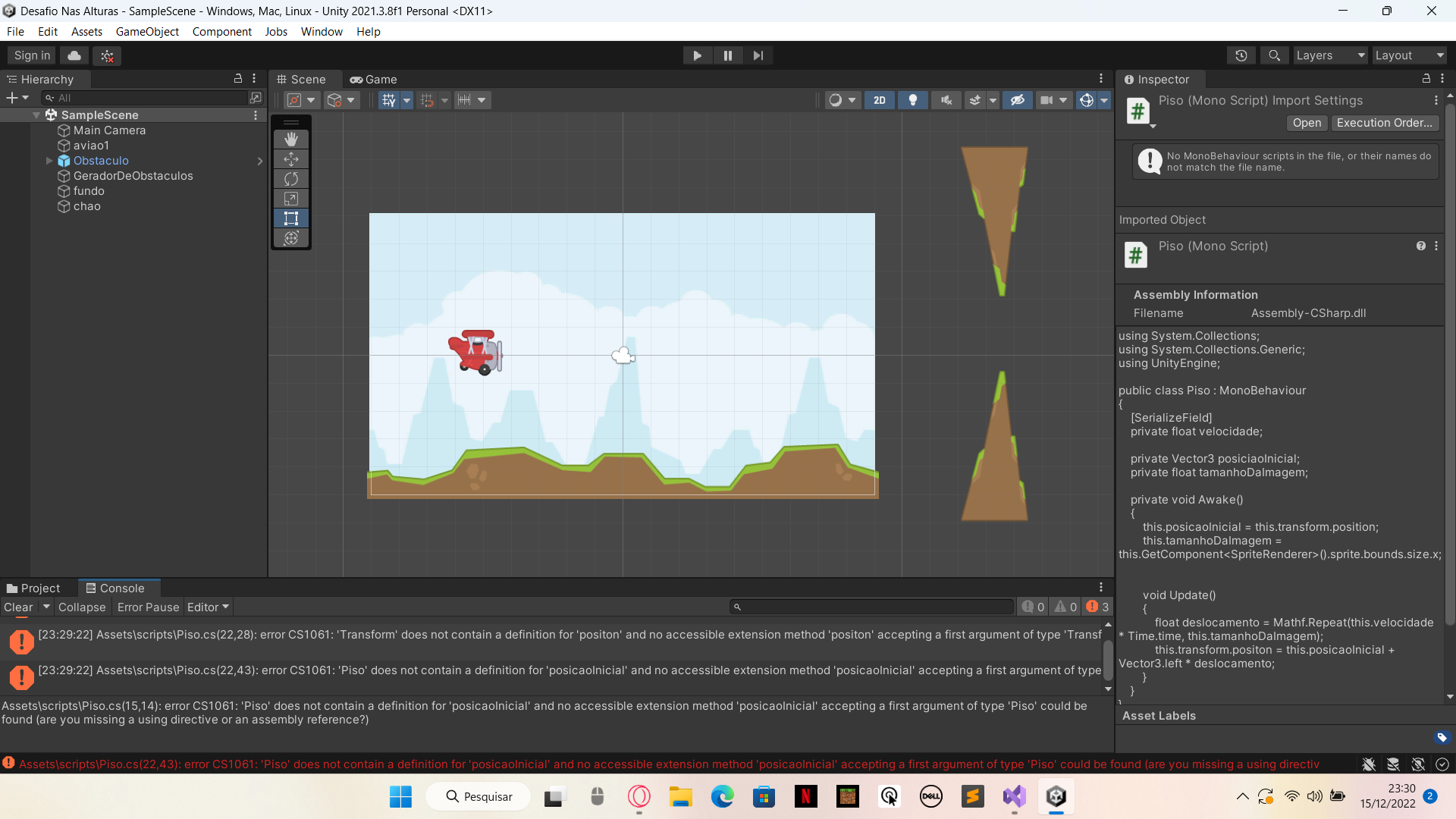Click the Move tool icon
1456x819 pixels.
coord(291,158)
